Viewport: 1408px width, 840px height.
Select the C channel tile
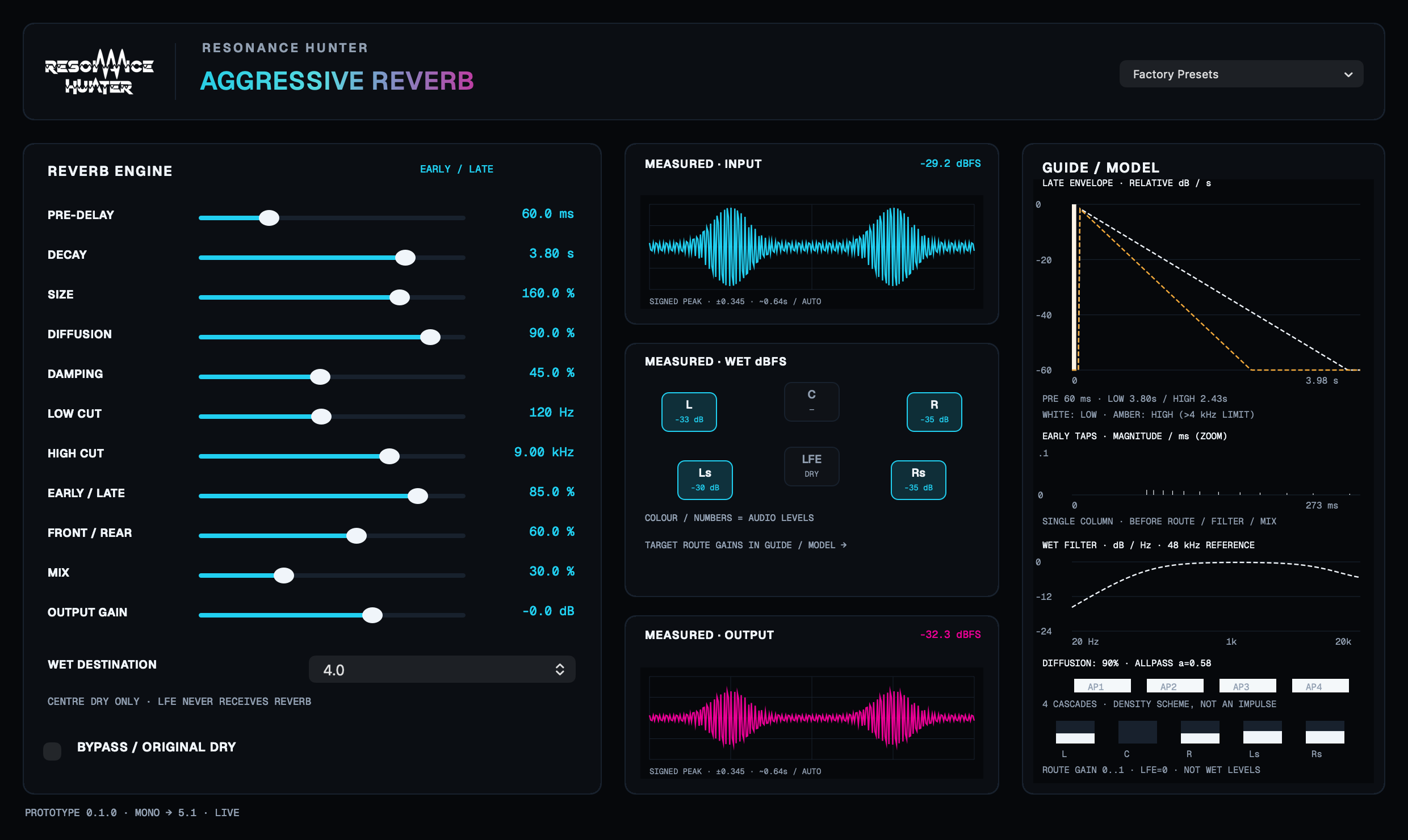click(x=812, y=402)
